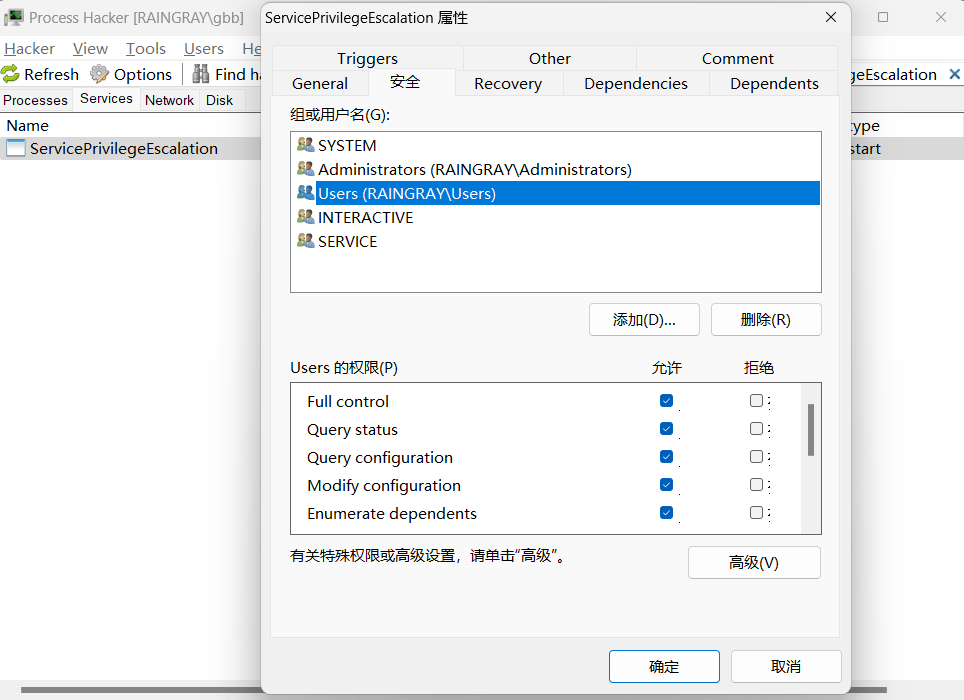Switch to Processes tab in Process Hacker

pyautogui.click(x=36, y=100)
